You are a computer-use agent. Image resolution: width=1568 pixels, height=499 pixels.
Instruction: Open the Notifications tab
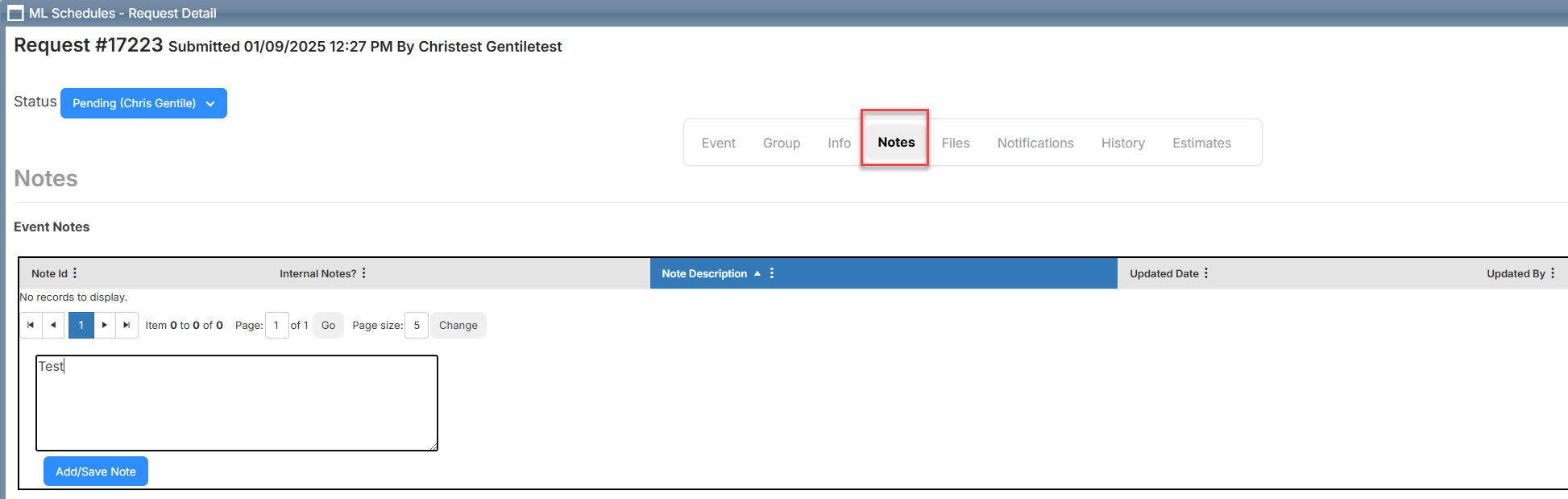tap(1035, 143)
